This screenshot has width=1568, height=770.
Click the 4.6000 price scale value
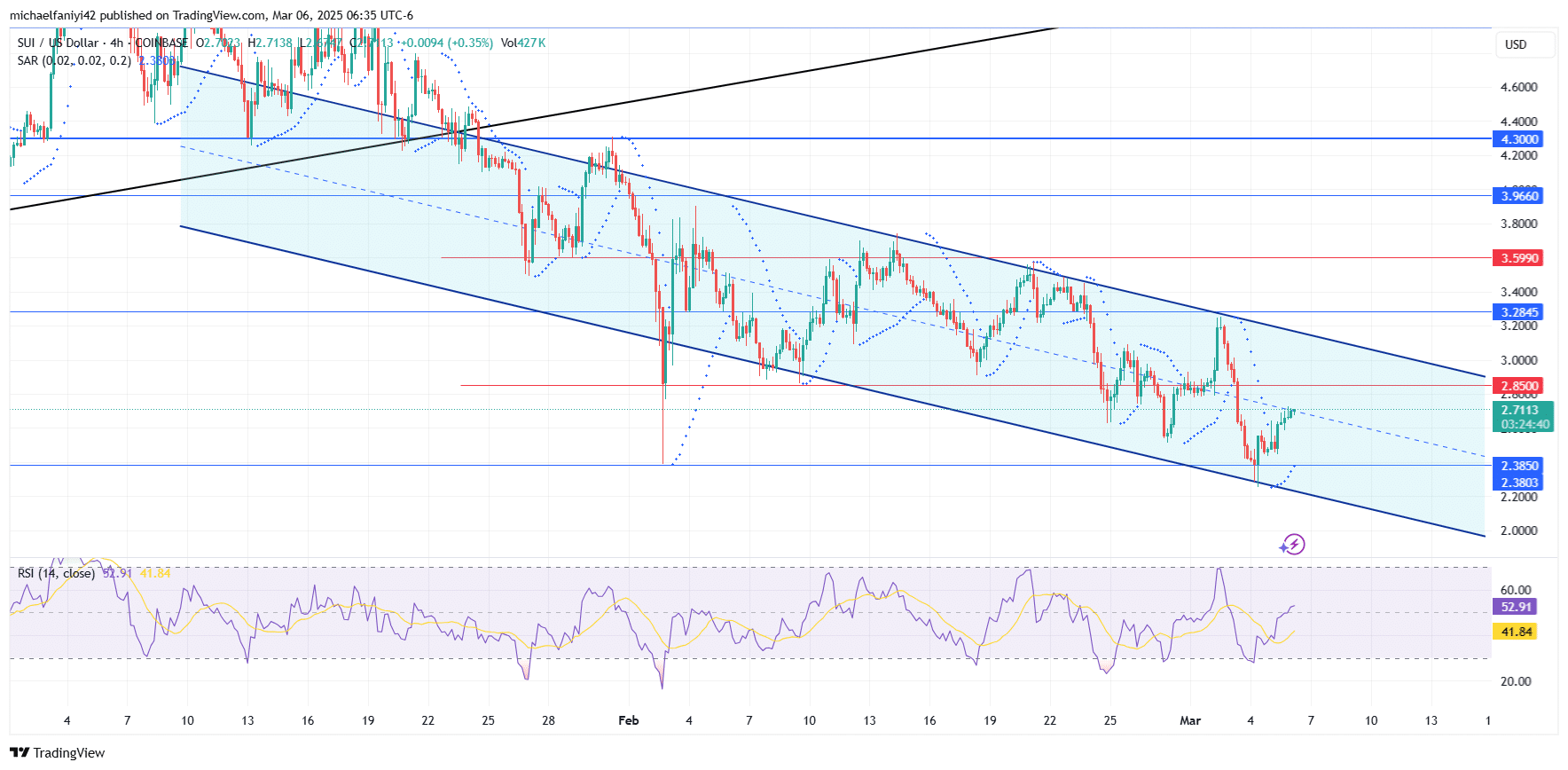click(1518, 87)
